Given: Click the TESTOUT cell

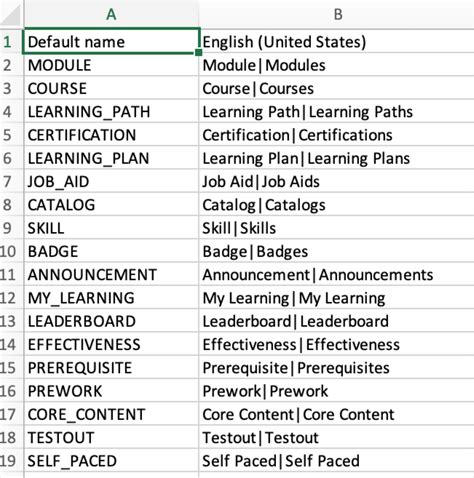Looking at the screenshot, I should tap(111, 437).
